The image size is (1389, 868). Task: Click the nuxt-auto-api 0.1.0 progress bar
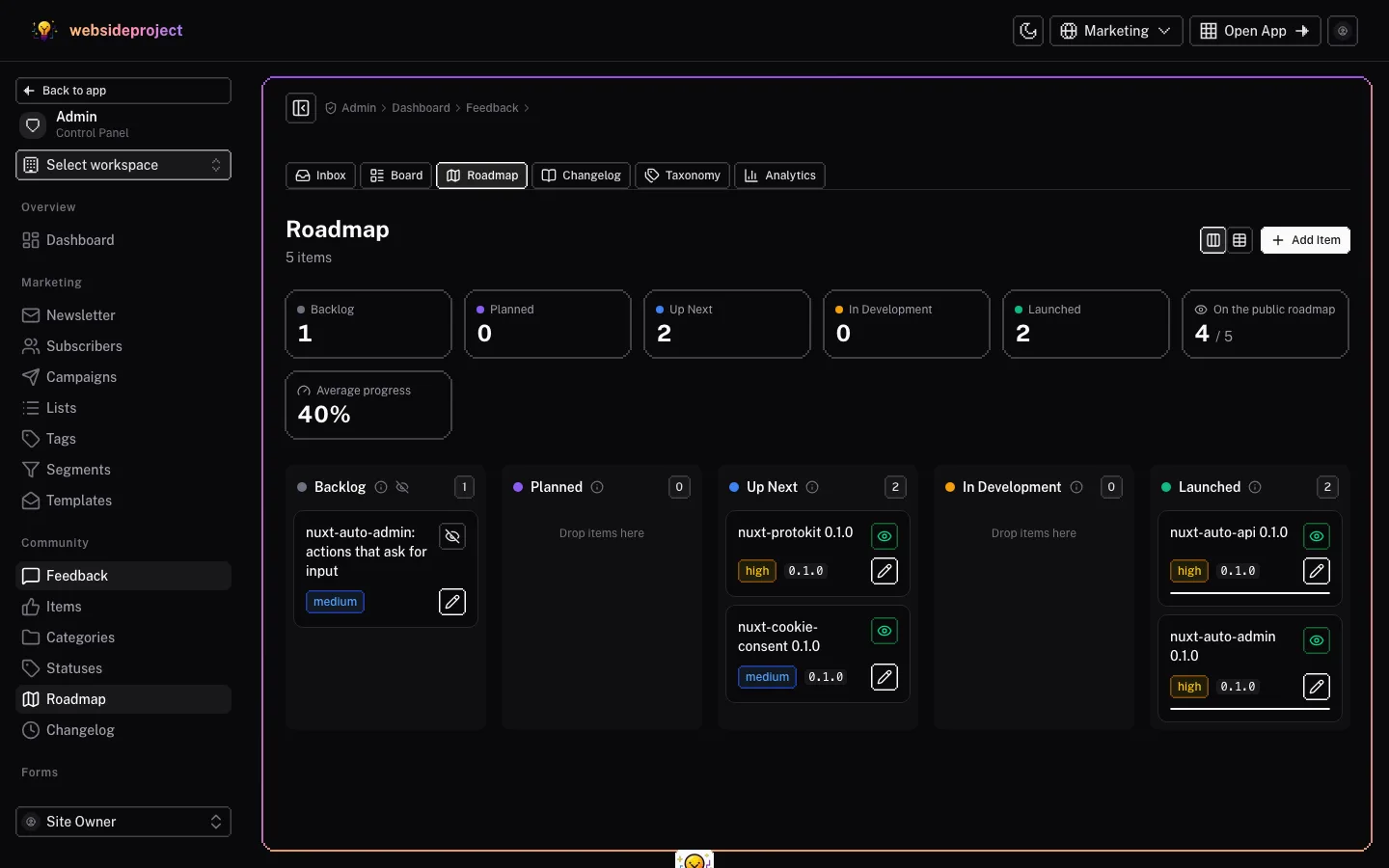(1250, 593)
